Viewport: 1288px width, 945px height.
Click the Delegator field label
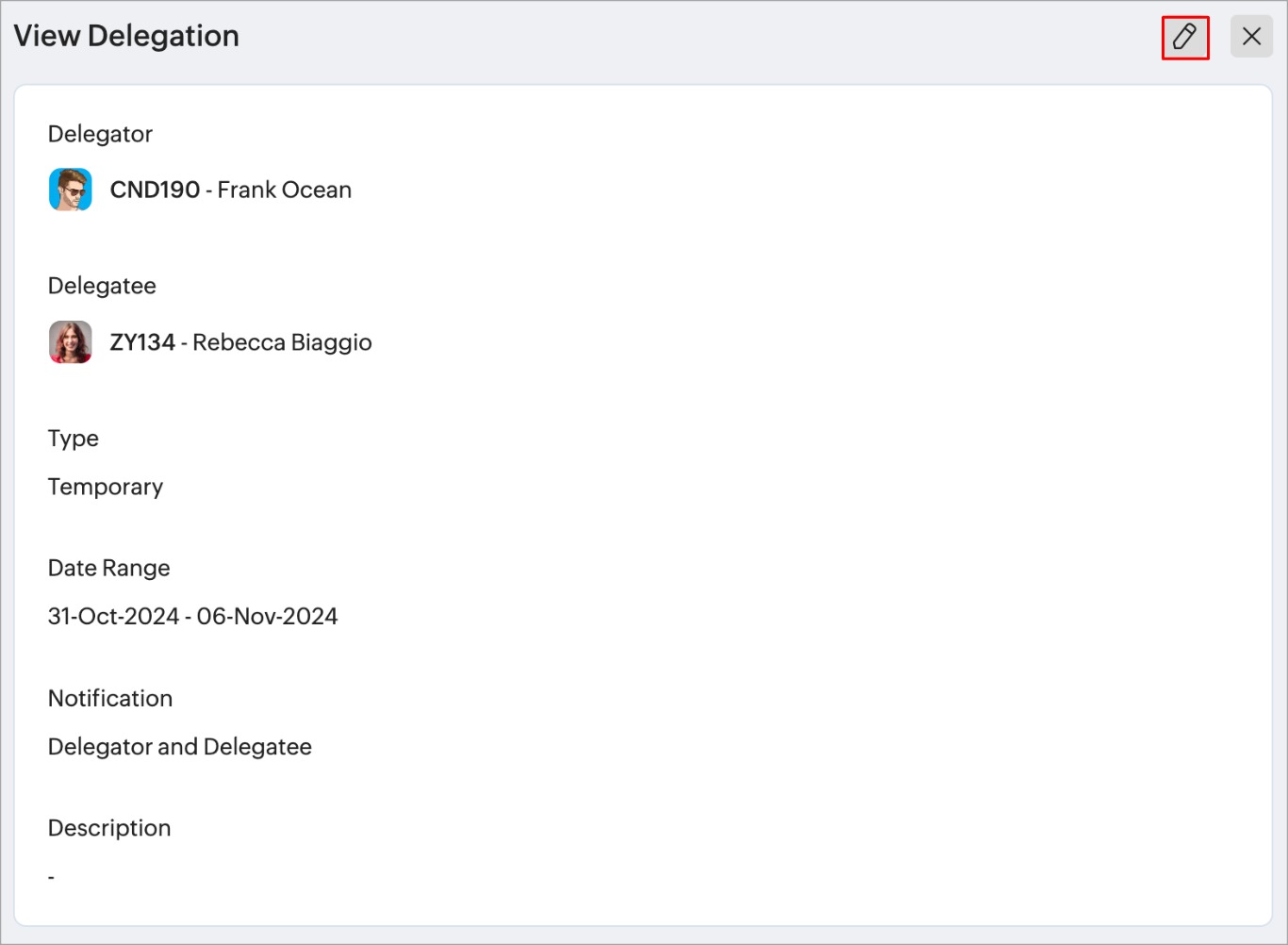(x=100, y=134)
